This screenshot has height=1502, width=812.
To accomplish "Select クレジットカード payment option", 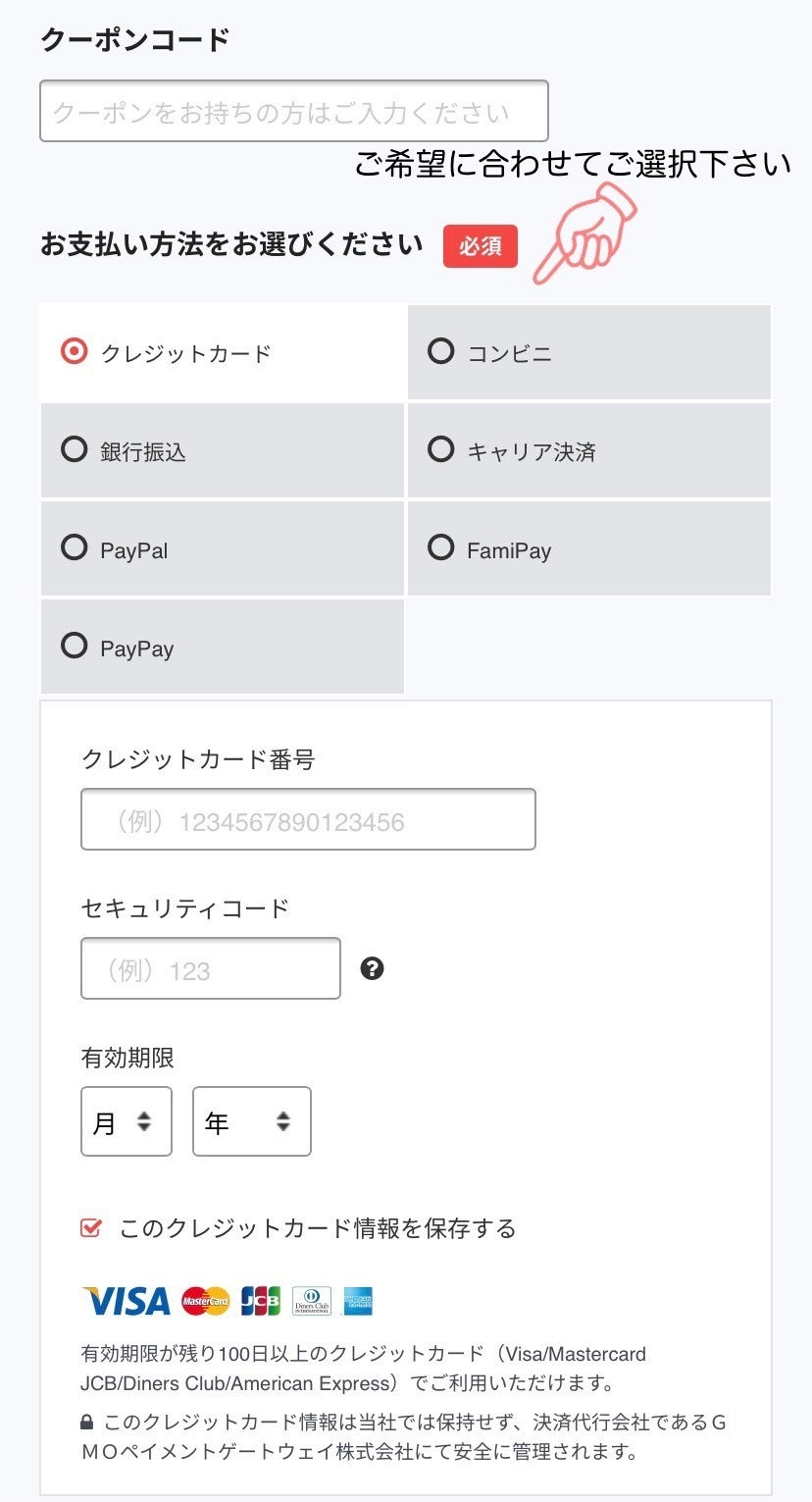I will click(x=222, y=352).
